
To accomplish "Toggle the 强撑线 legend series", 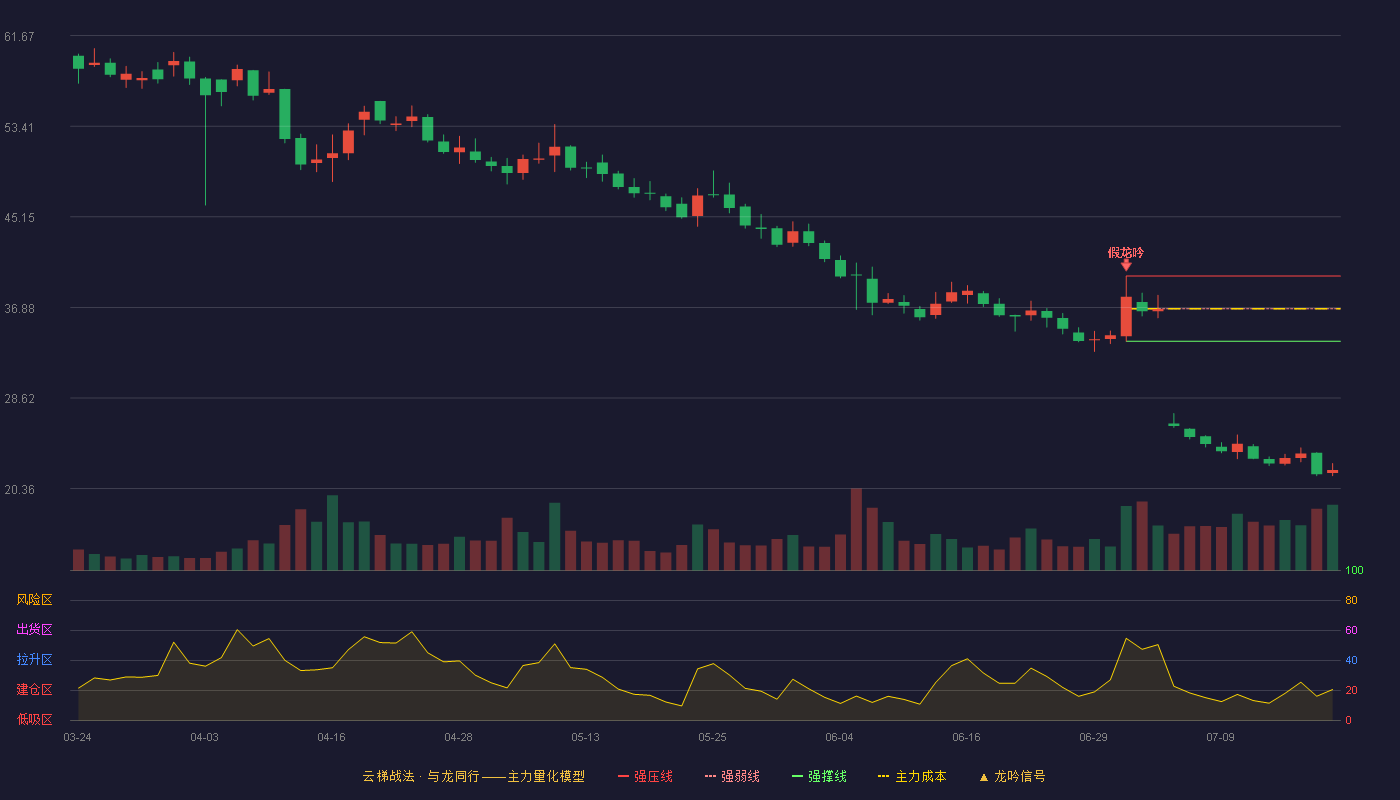I will pos(819,776).
